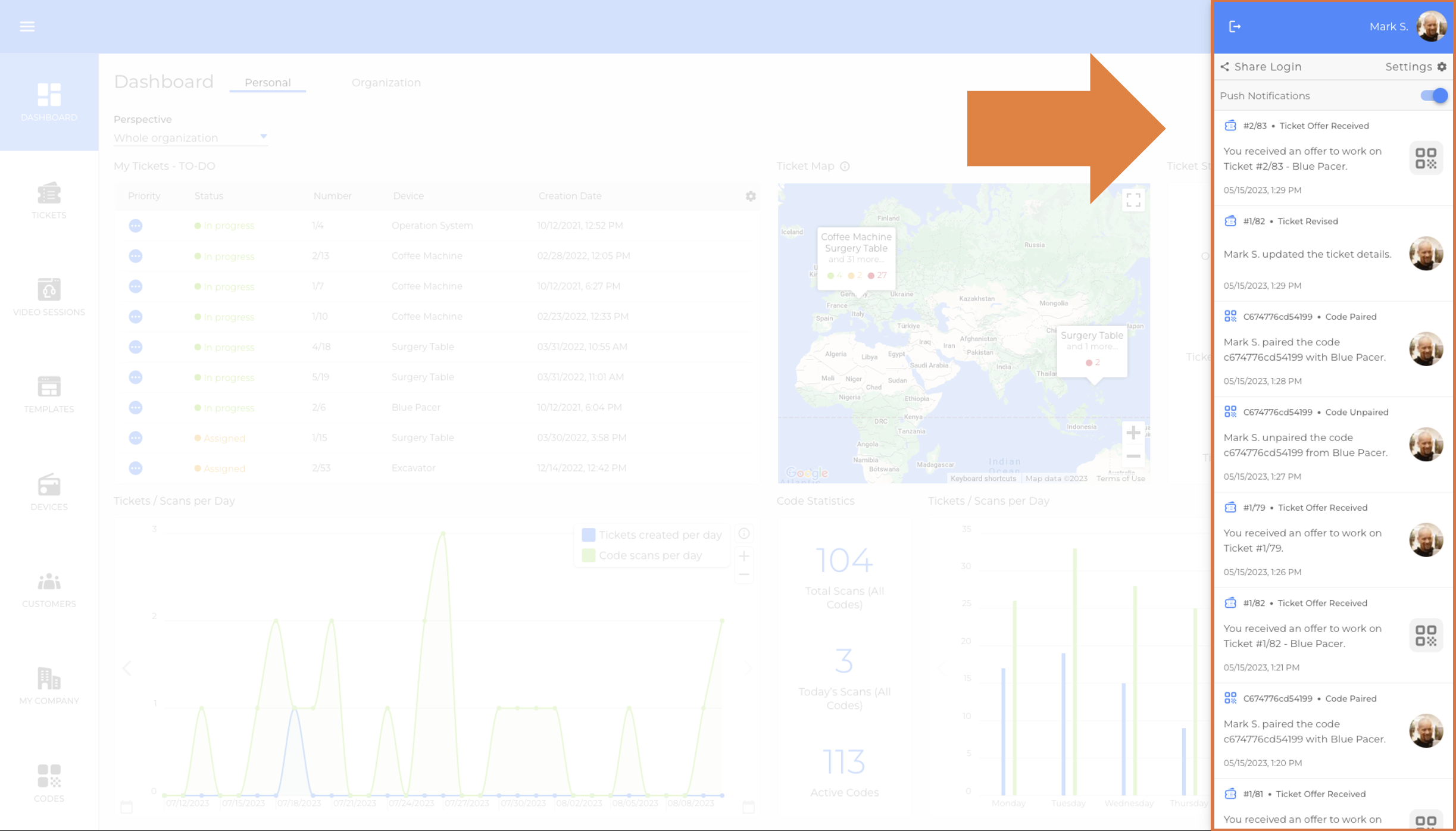Screen dimensions: 1456x831
Task: Open Tickets section in sidebar
Action: (49, 201)
